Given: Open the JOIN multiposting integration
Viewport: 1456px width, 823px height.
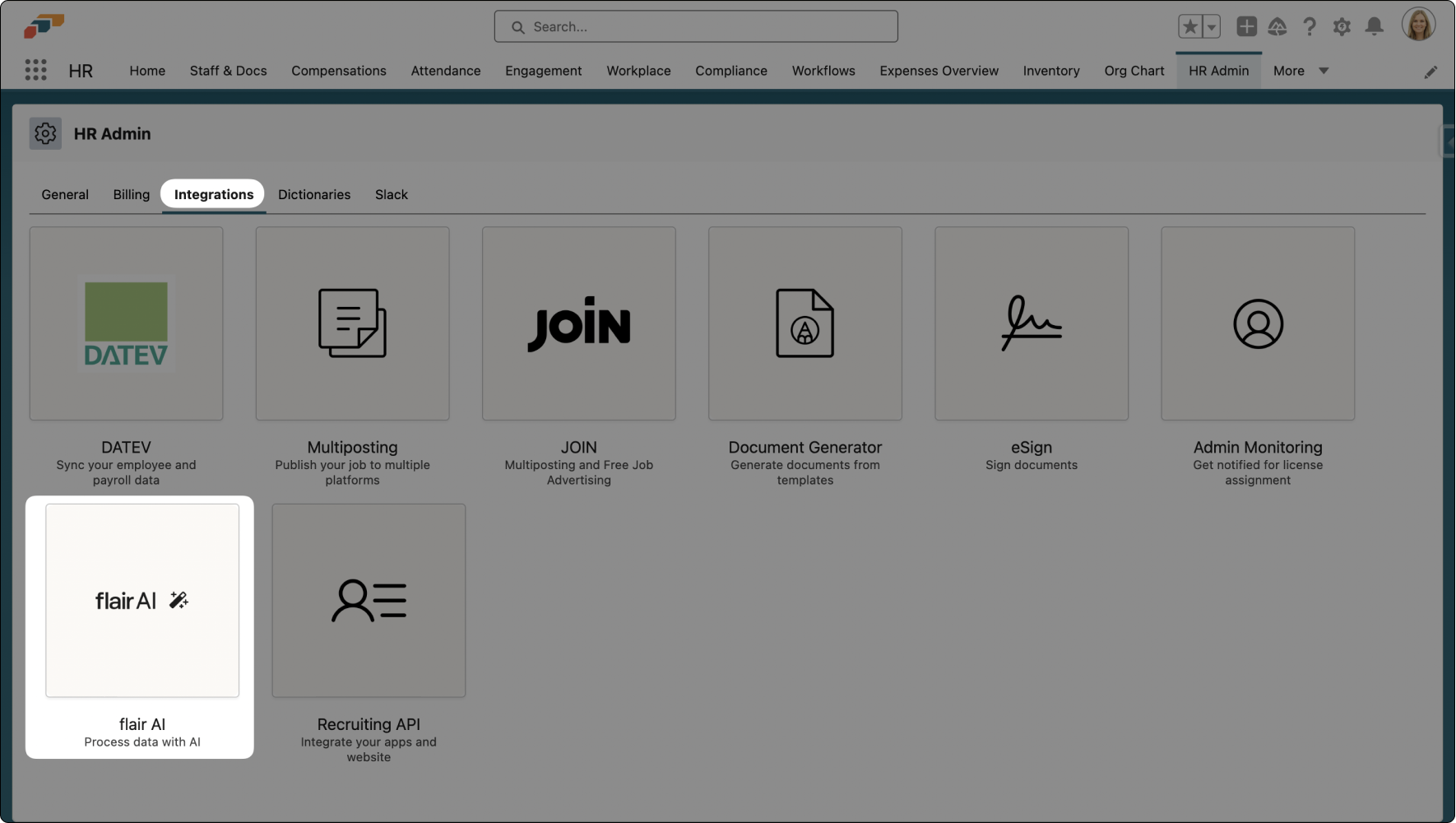Looking at the screenshot, I should (x=578, y=323).
